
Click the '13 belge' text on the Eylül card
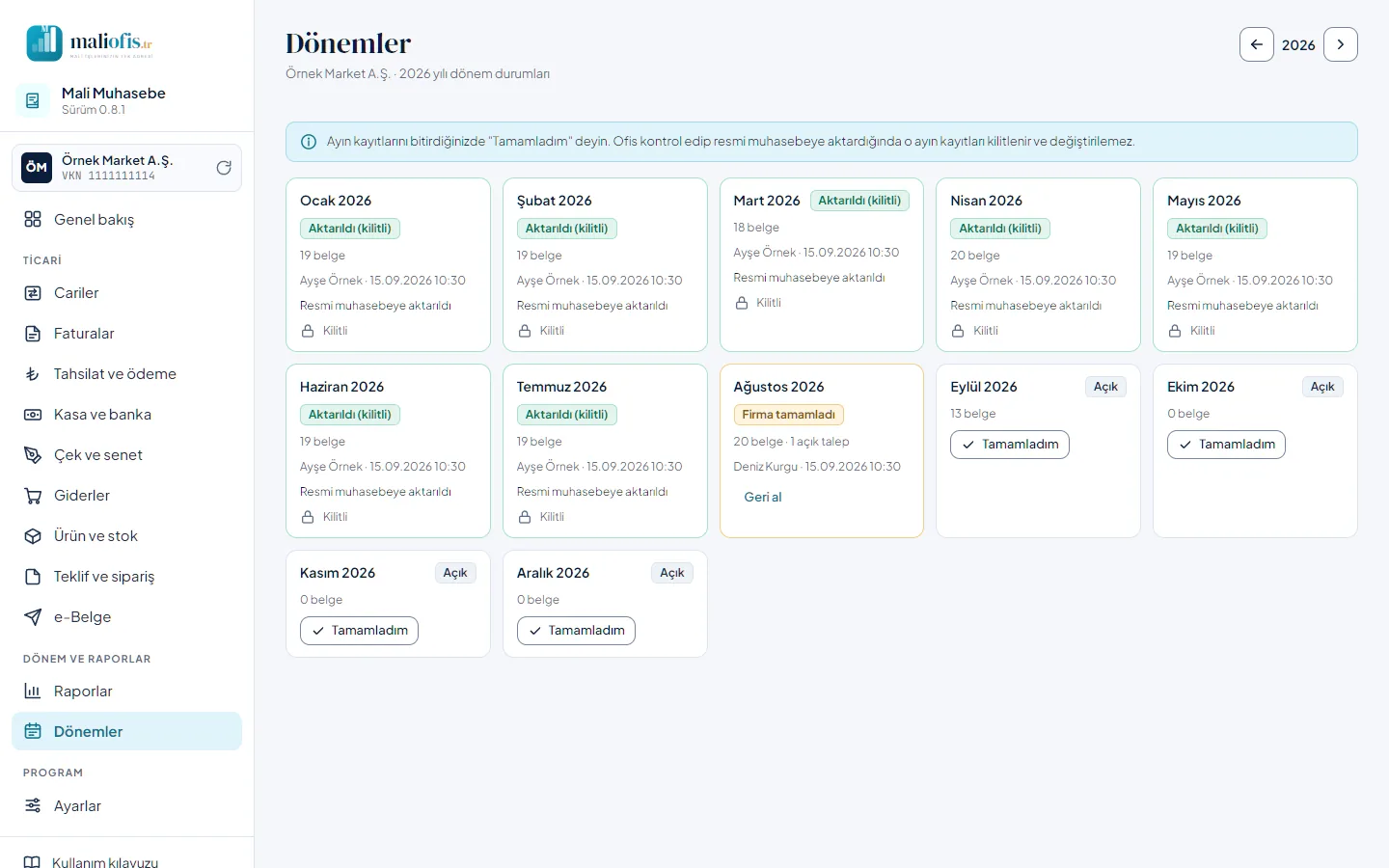coord(972,414)
